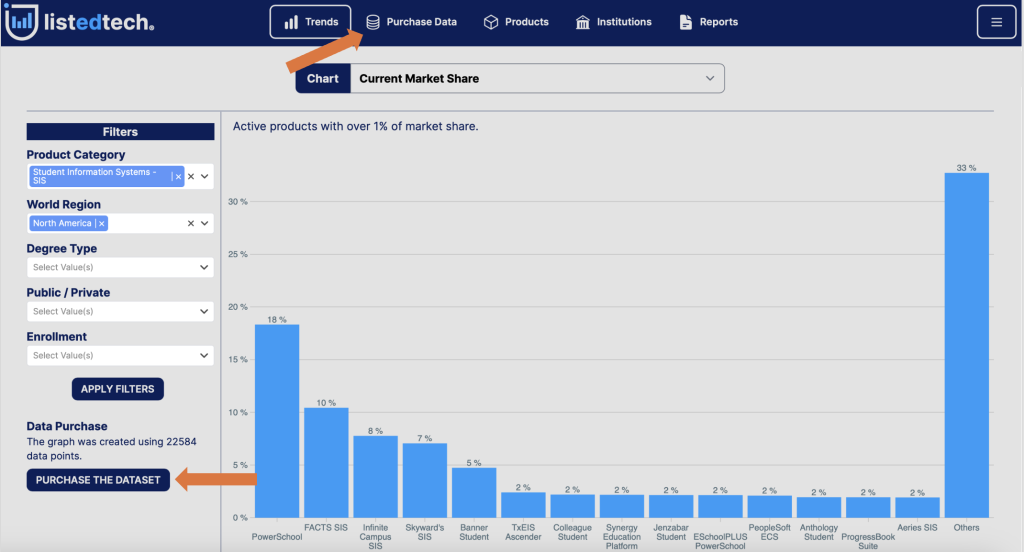Click the ProgressBook Suite bar
The height and width of the screenshot is (552, 1024).
[868, 507]
